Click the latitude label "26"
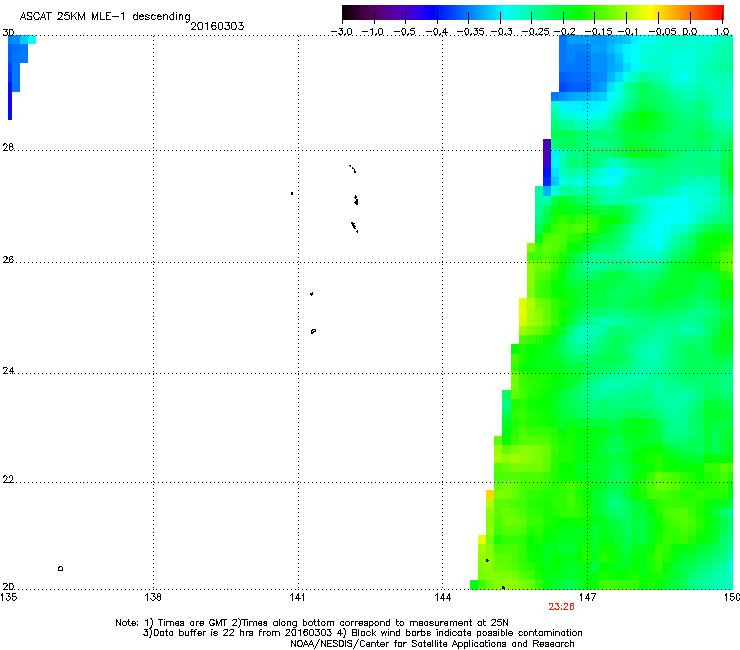 point(8,260)
